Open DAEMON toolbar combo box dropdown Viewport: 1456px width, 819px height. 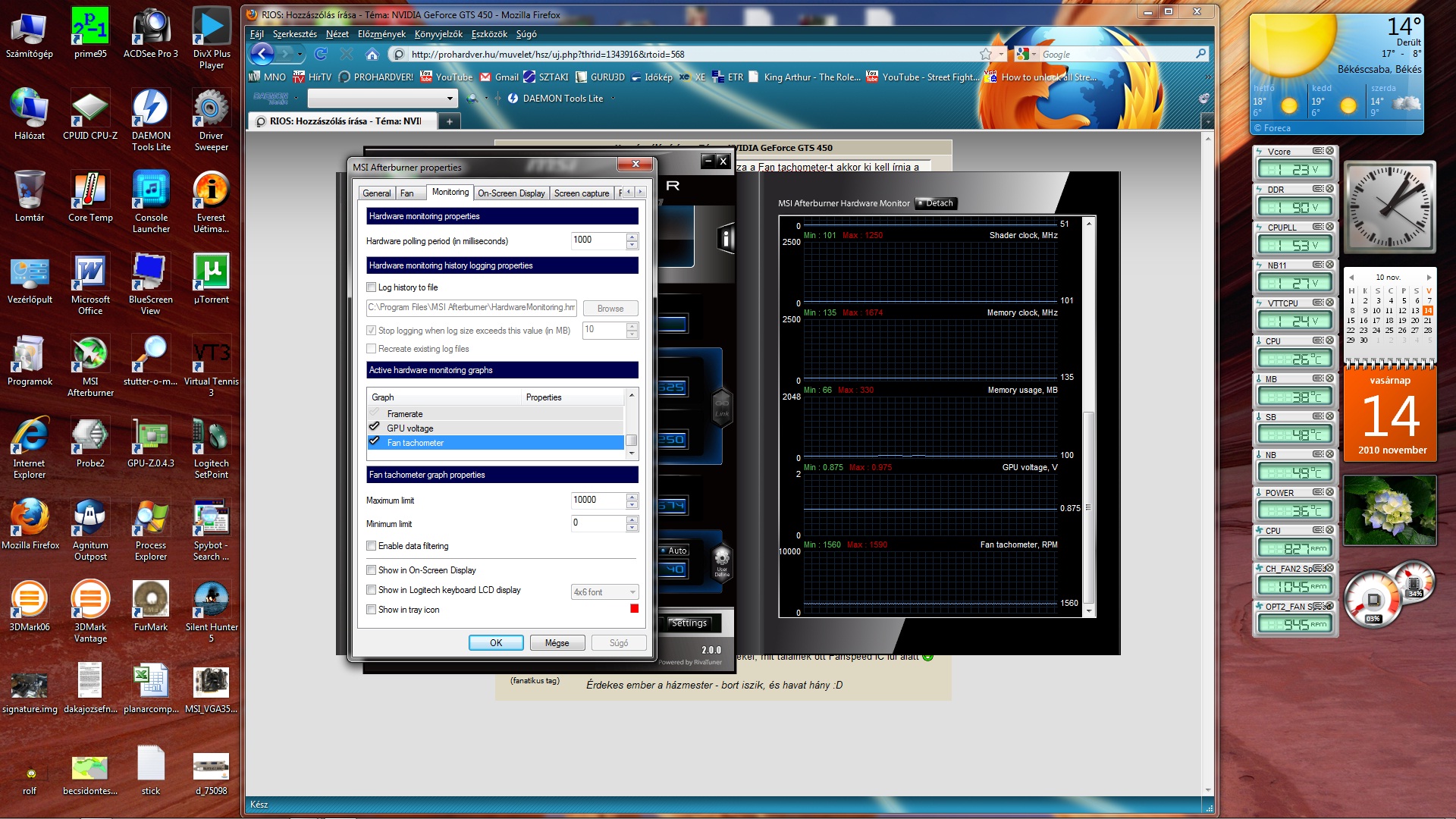click(x=450, y=99)
